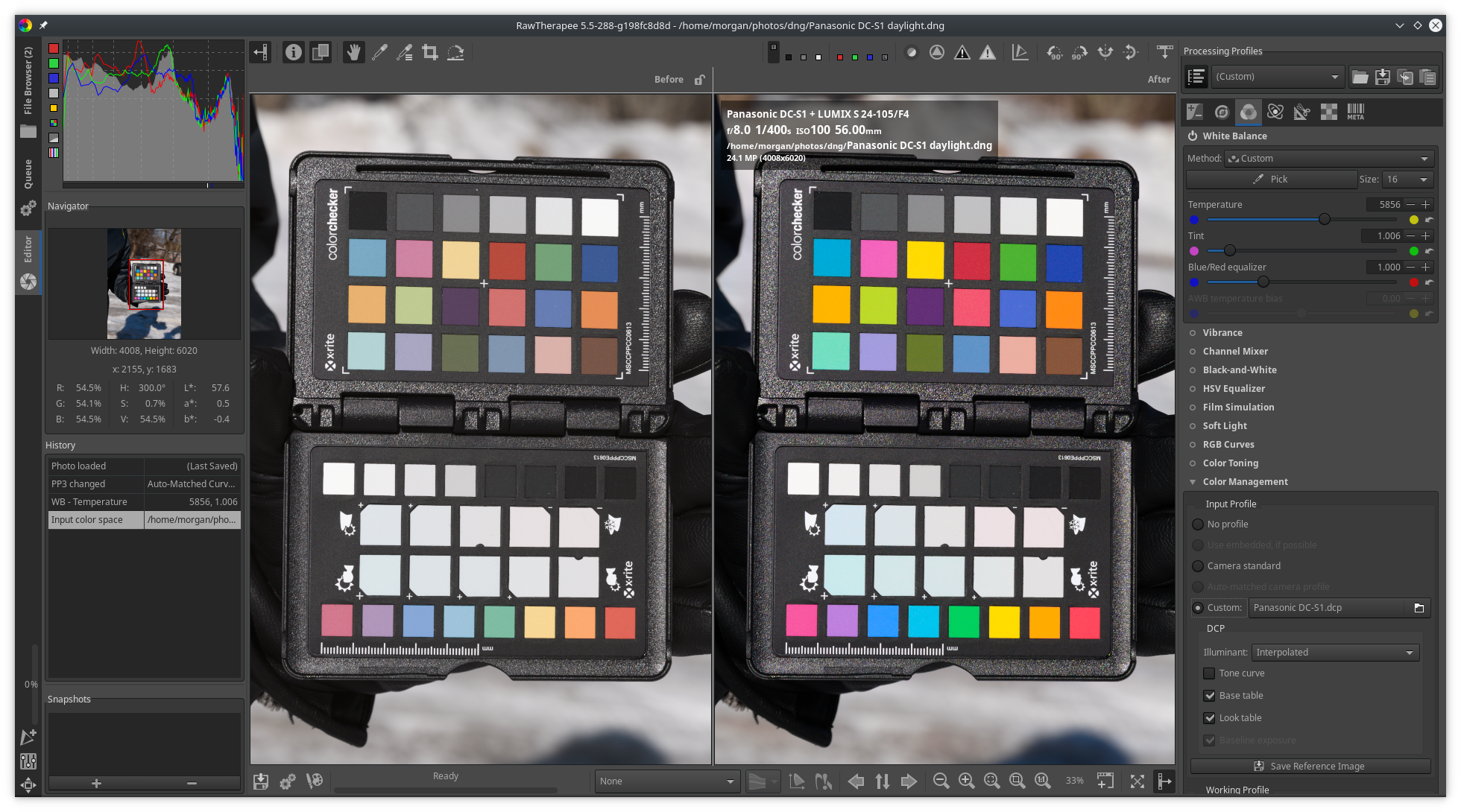Expand the HSV Equalizer tool
Image resolution: width=1461 pixels, height=812 pixels.
pyautogui.click(x=1234, y=389)
